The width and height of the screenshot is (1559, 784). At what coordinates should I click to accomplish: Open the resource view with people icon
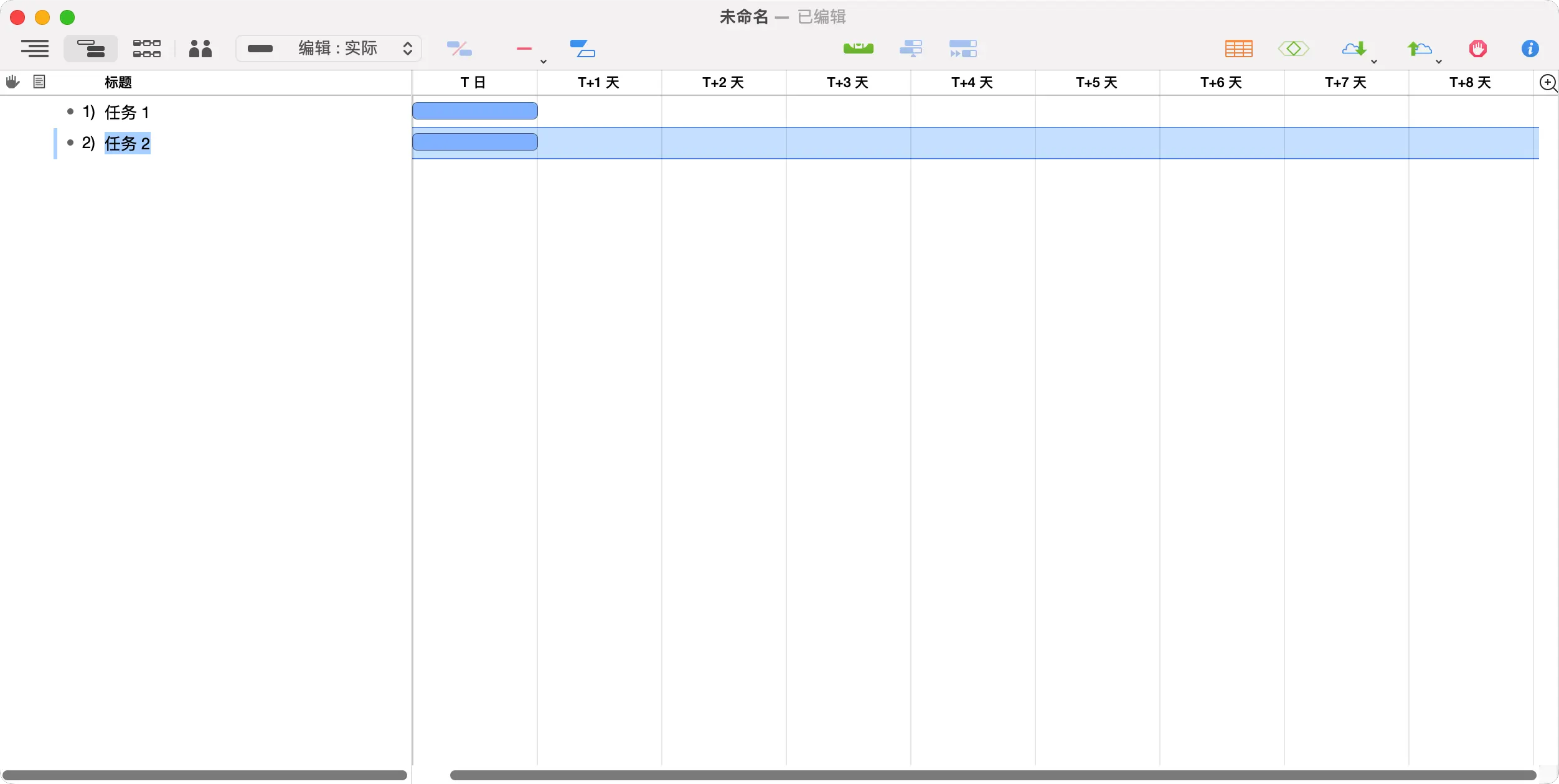coord(200,49)
